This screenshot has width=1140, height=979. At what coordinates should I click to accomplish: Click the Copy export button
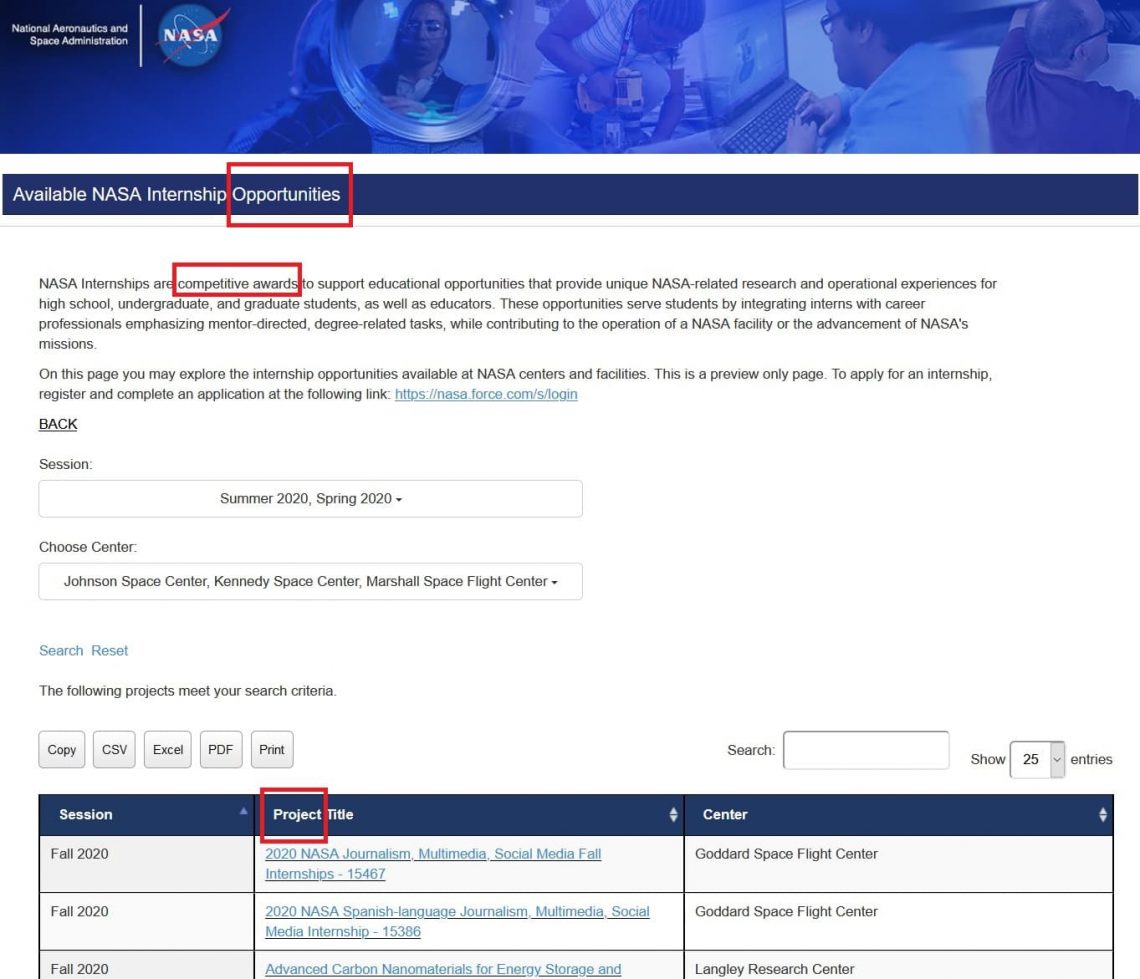tap(62, 750)
